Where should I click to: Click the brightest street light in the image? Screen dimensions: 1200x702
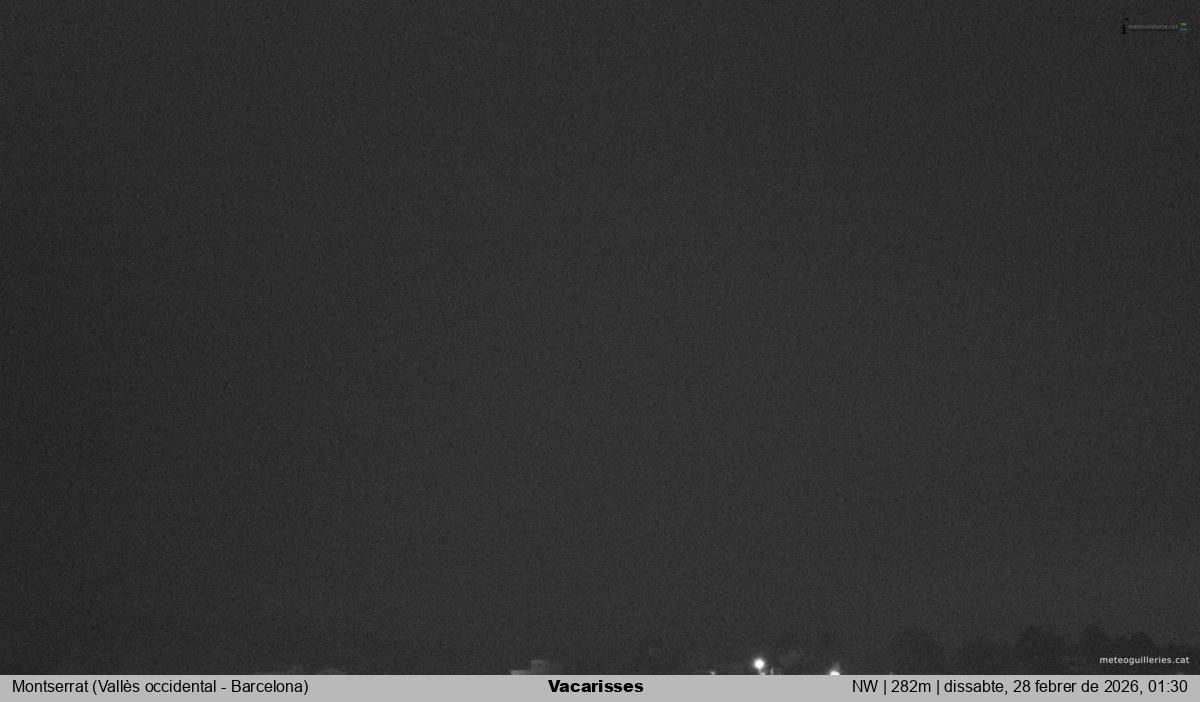759,663
